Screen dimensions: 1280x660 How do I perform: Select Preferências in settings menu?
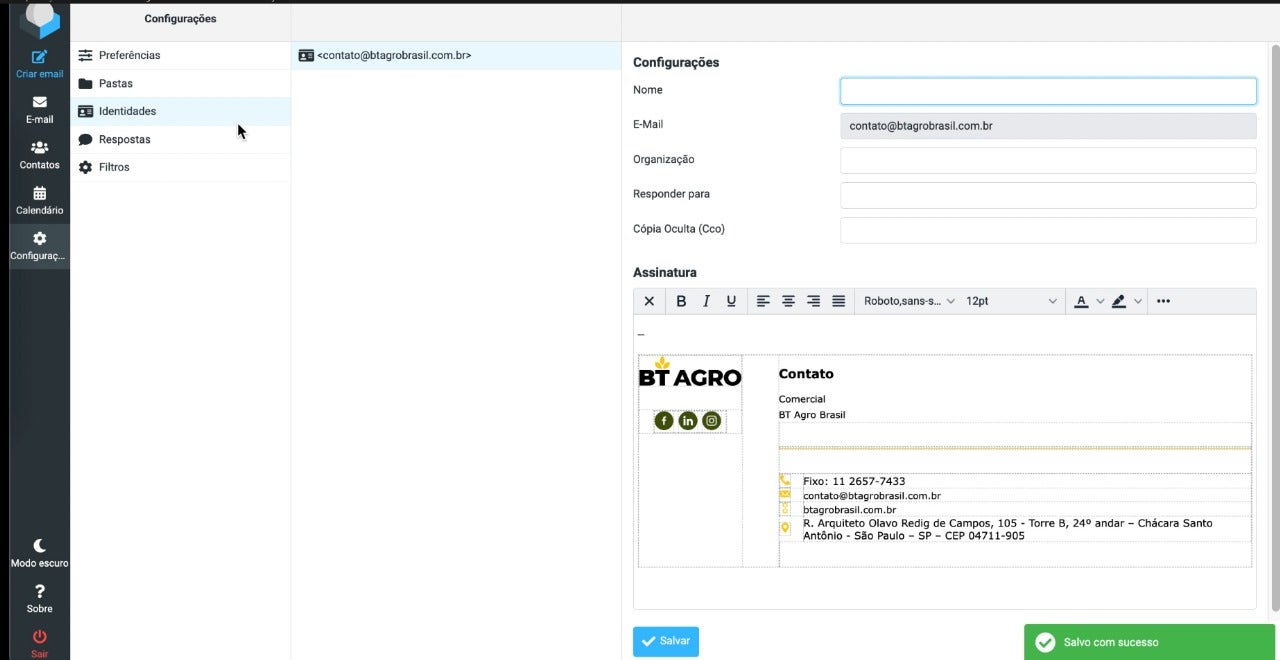129,55
